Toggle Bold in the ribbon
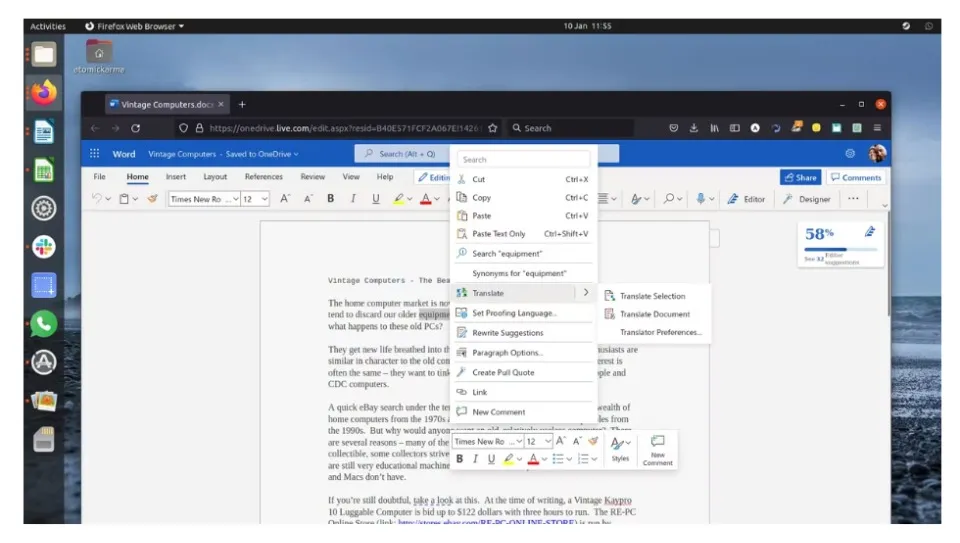This screenshot has width=960, height=543. [x=331, y=199]
